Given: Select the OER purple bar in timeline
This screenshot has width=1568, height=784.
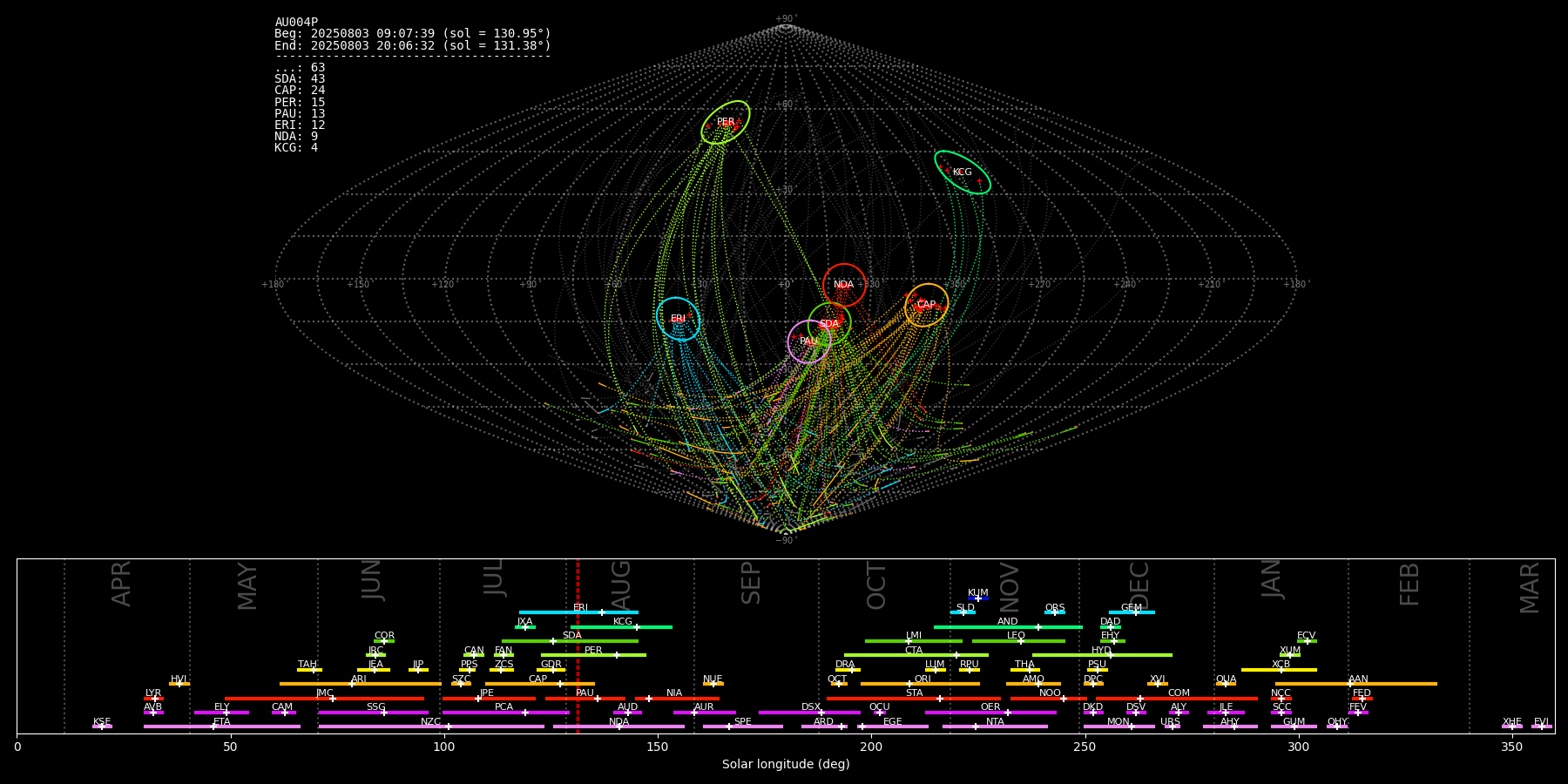Looking at the screenshot, I should pyautogui.click(x=990, y=713).
